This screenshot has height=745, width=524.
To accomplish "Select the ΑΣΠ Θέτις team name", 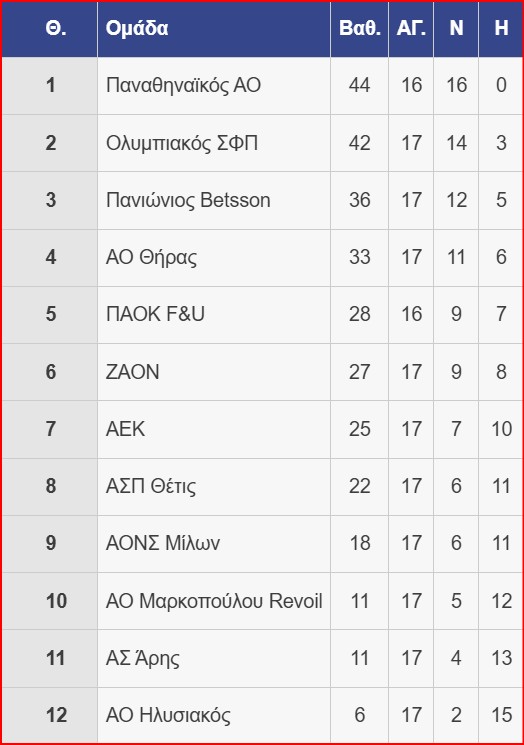I will 151,486.
